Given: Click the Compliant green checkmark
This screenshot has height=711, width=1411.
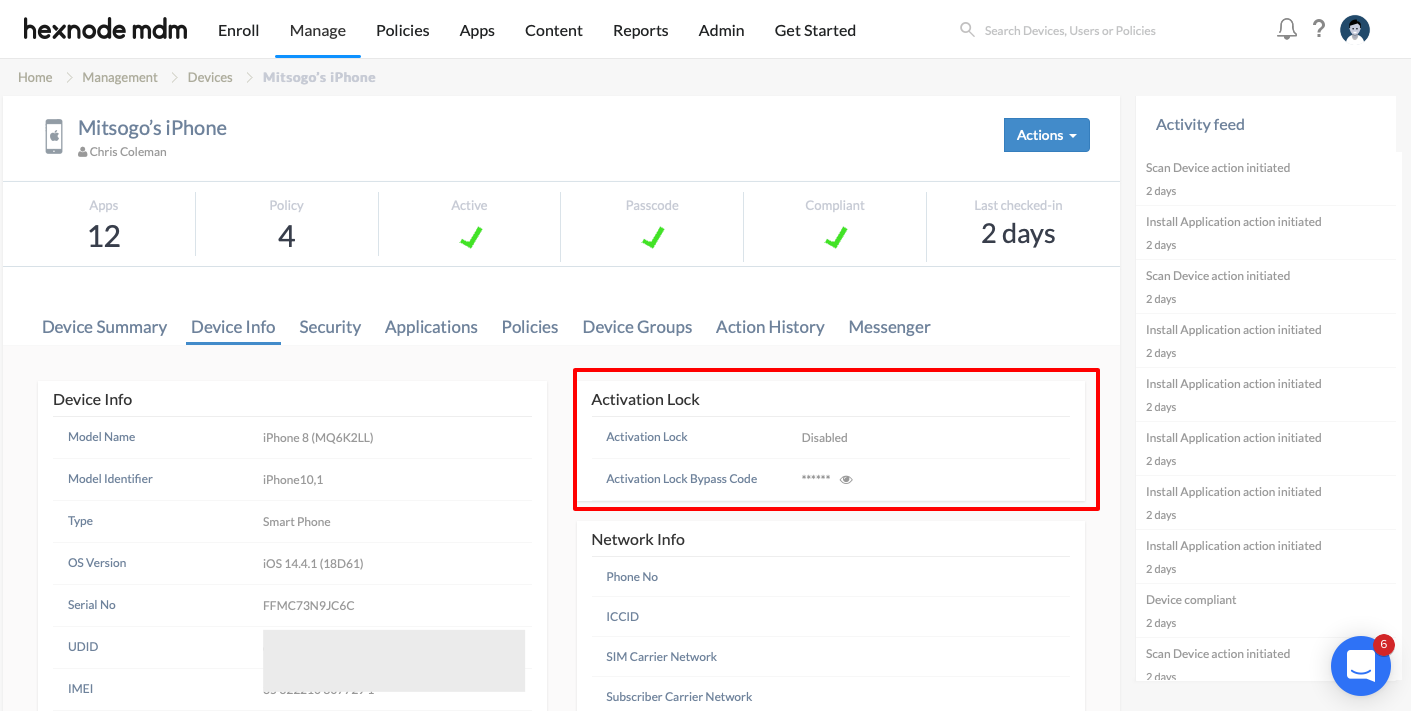Looking at the screenshot, I should click(835, 237).
